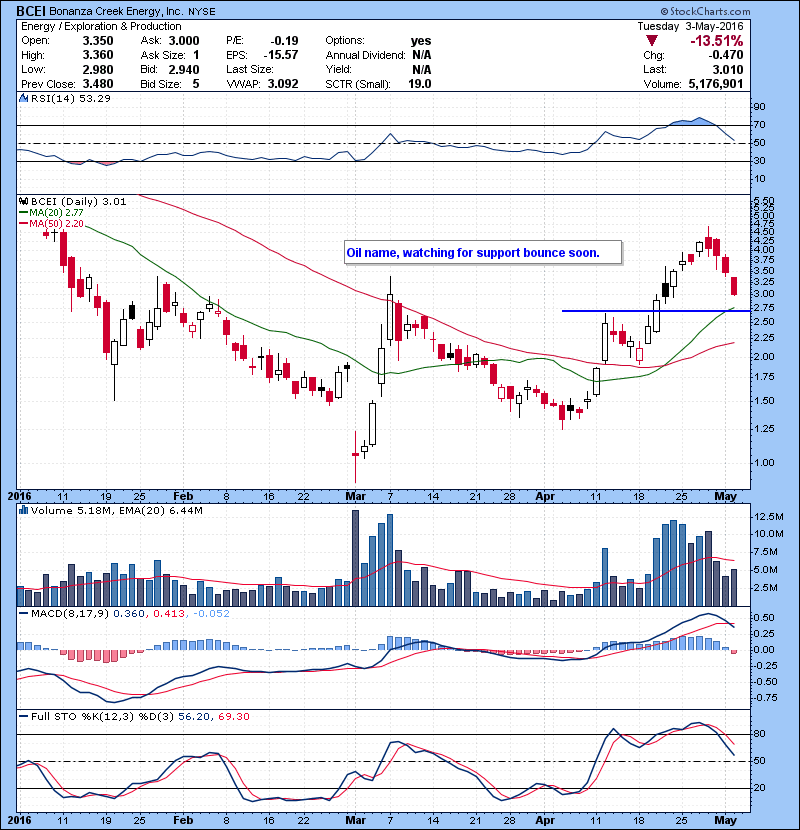Click the RSI 30 oversold axis label
The height and width of the screenshot is (830, 800).
click(759, 161)
